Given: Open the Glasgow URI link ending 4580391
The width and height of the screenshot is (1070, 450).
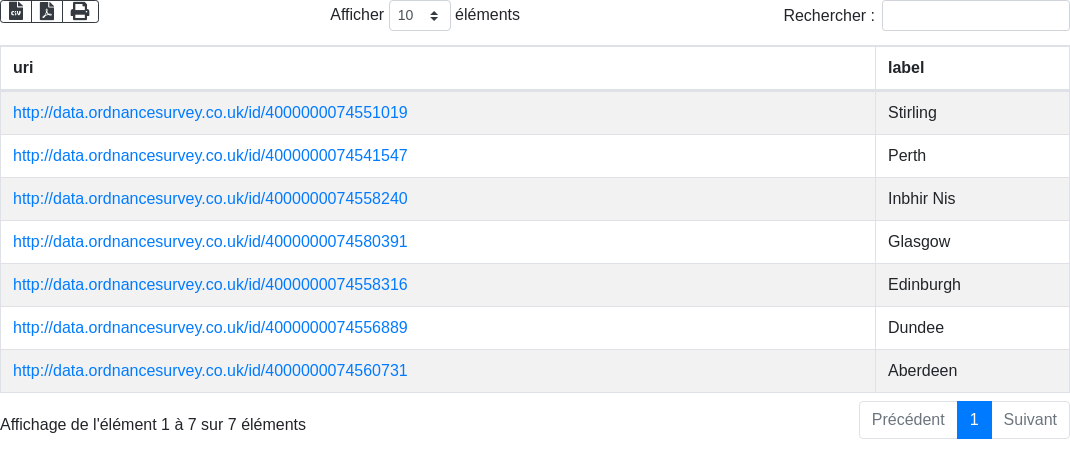Looking at the screenshot, I should click(210, 242).
